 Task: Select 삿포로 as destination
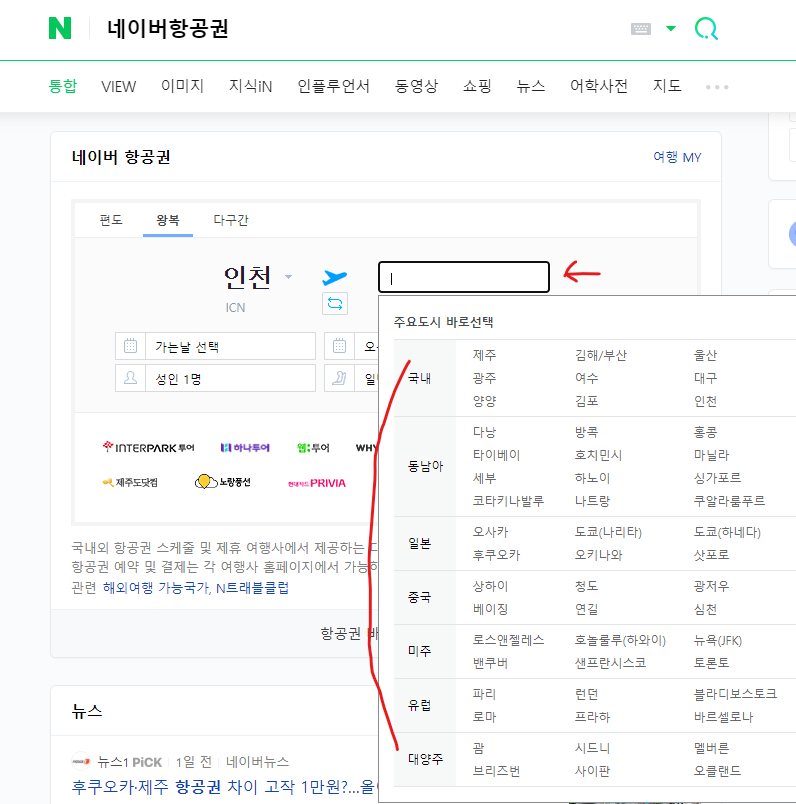coord(711,555)
